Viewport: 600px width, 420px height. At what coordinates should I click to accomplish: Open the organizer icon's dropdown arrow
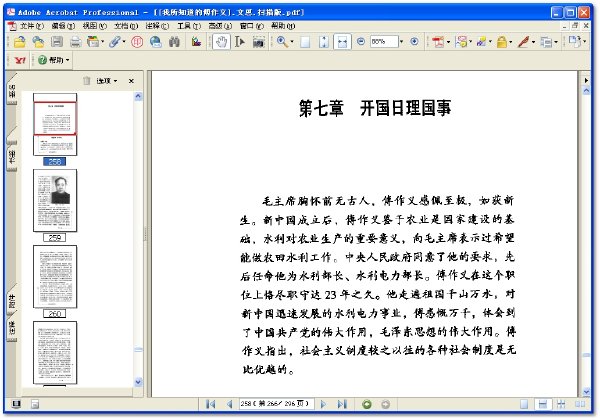point(102,42)
